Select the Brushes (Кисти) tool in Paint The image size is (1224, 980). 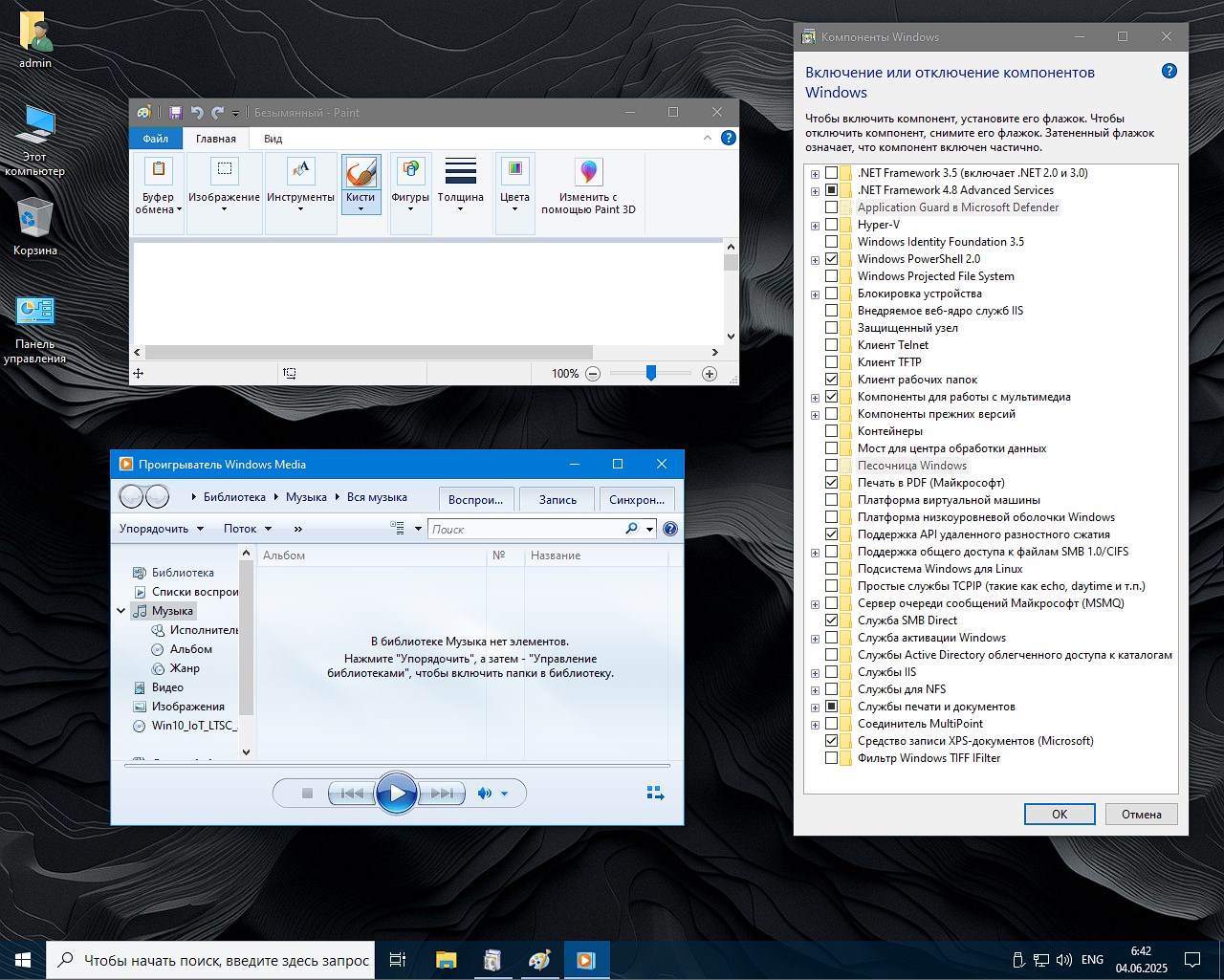tap(361, 174)
